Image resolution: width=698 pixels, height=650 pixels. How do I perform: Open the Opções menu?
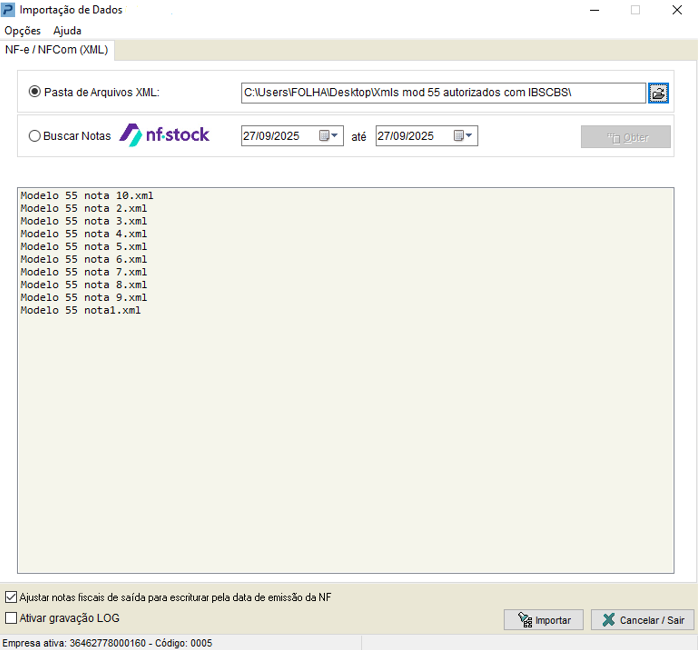point(22,31)
